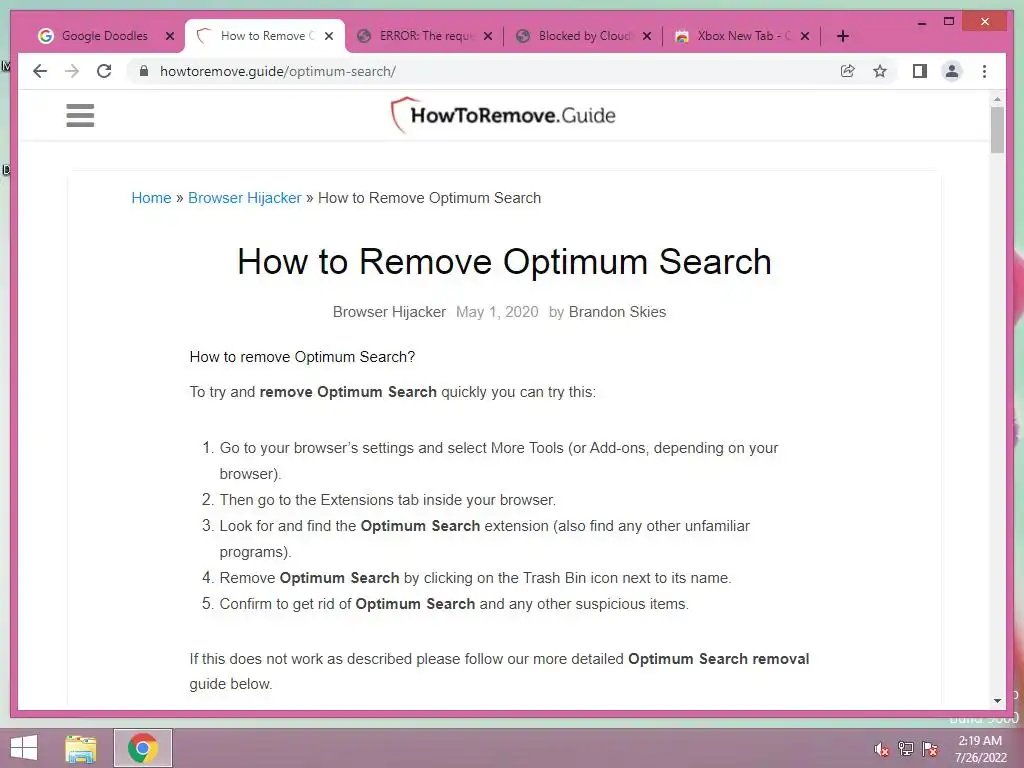Close the ERROR: The request tab
Viewport: 1024px width, 768px height.
pyautogui.click(x=488, y=36)
